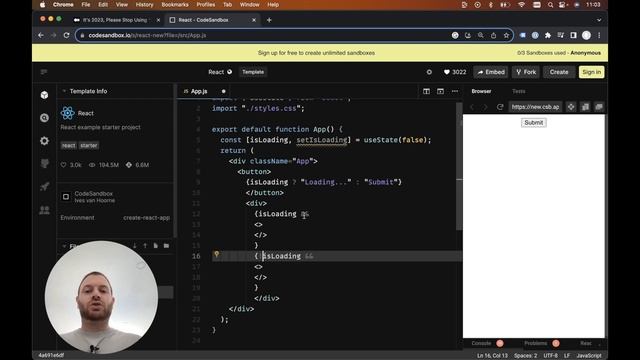Click the preview layout toggle icon
Screen dimensions: 640x360
(440, 91)
